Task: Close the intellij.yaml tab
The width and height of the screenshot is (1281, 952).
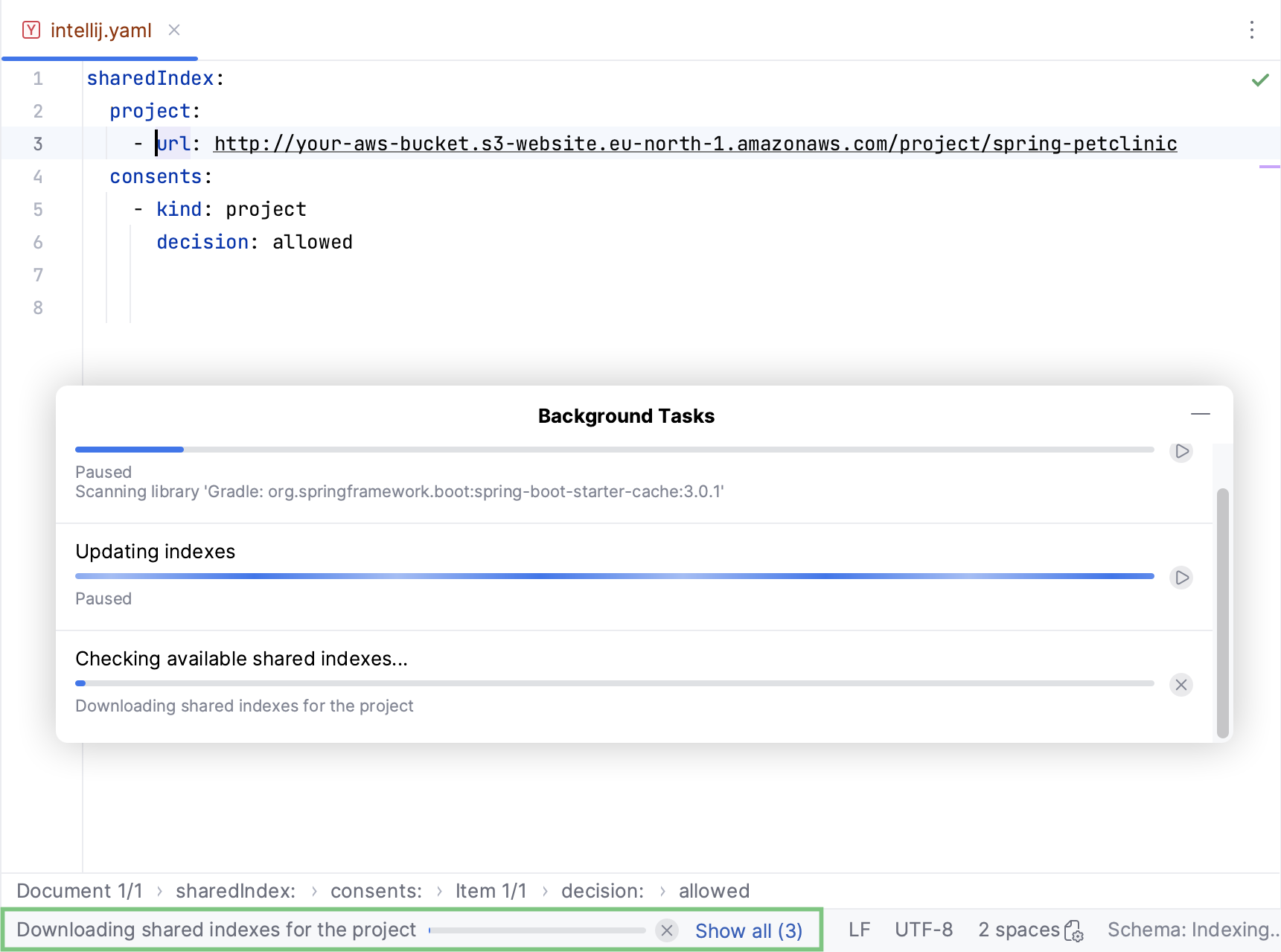Action: (174, 30)
